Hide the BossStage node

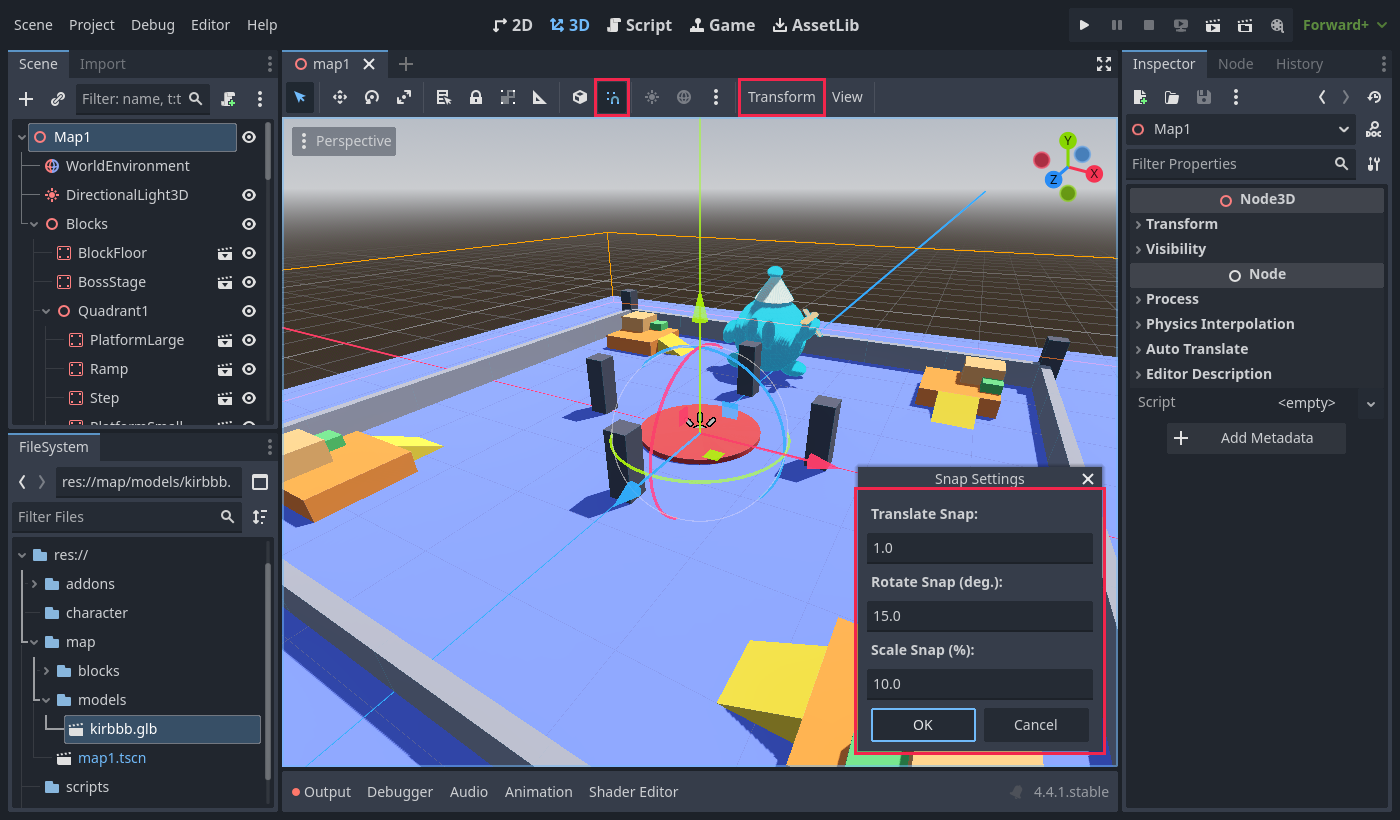249,282
